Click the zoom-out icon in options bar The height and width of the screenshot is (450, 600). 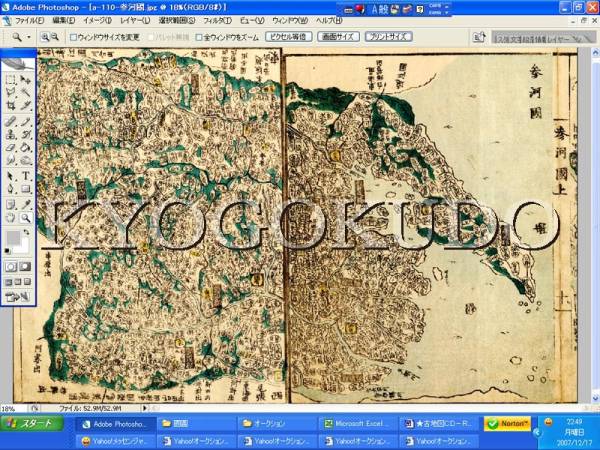(x=55, y=37)
